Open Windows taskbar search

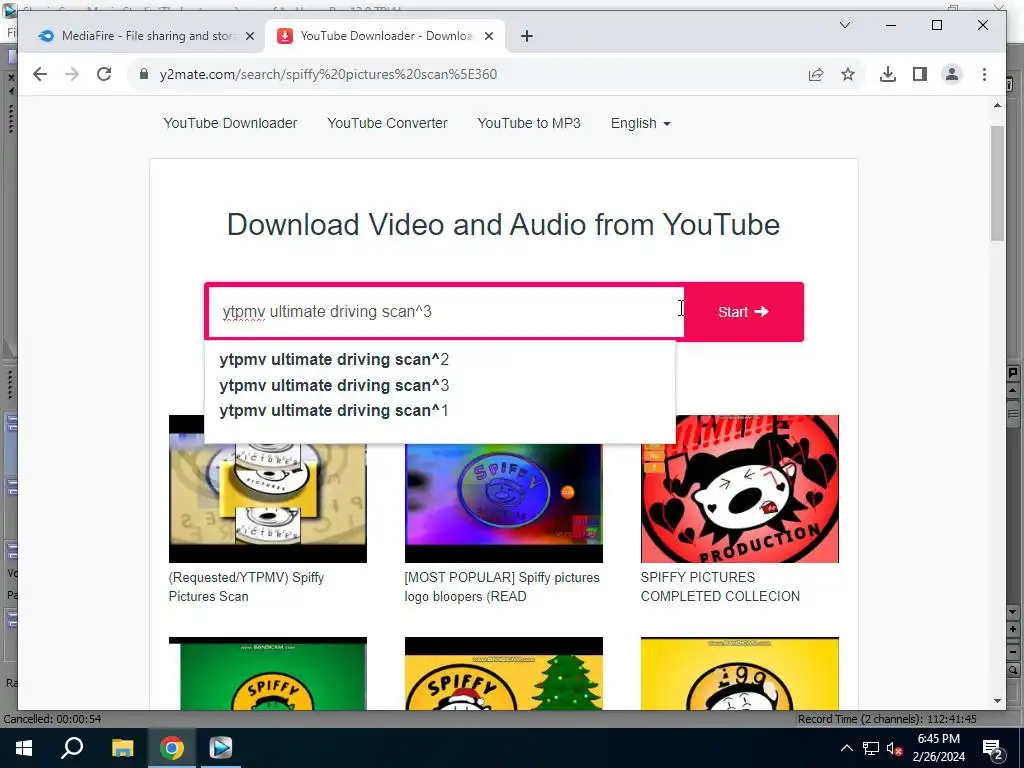[72, 748]
